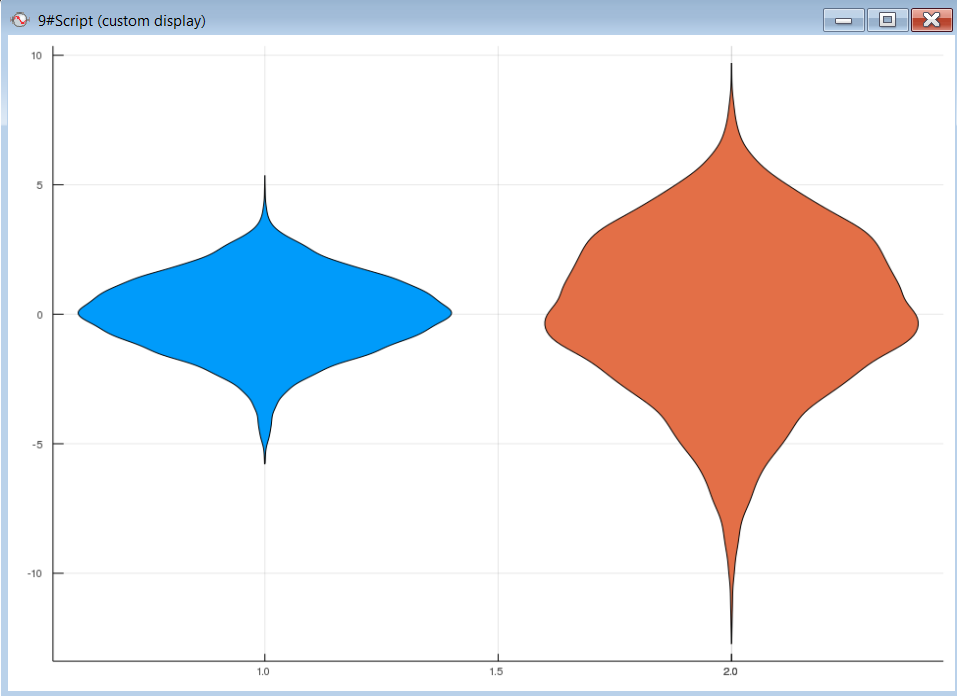Select the orange violin body
The image size is (957, 696).
(731, 330)
